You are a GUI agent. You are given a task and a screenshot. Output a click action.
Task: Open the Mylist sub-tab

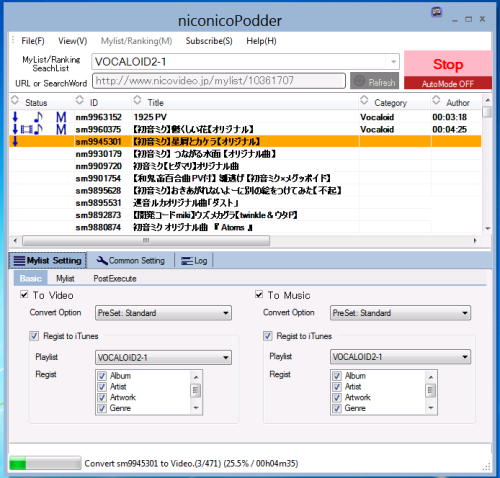coord(65,278)
